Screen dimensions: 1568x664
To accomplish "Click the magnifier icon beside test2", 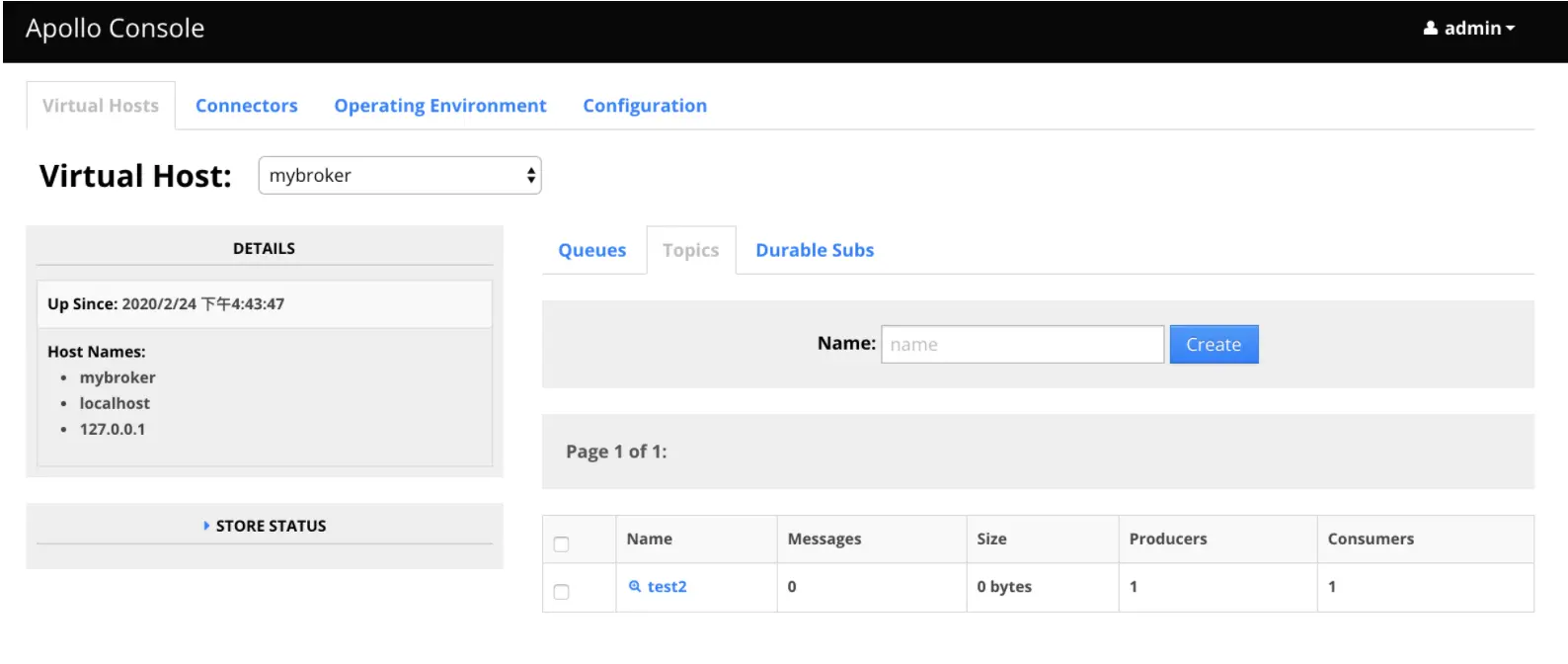I will click(635, 586).
